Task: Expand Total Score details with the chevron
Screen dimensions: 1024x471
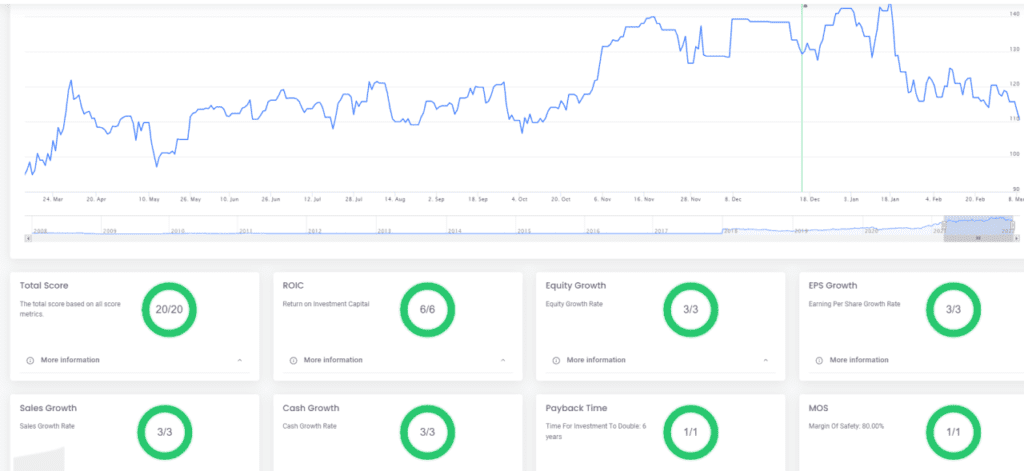Action: click(x=239, y=360)
